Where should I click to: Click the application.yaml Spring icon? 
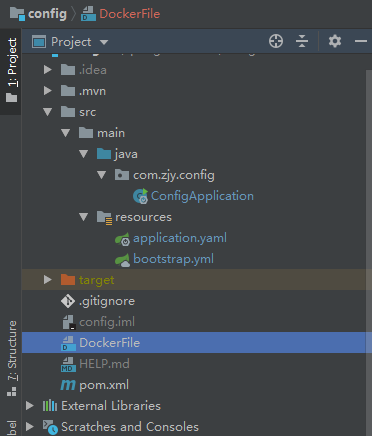click(122, 238)
